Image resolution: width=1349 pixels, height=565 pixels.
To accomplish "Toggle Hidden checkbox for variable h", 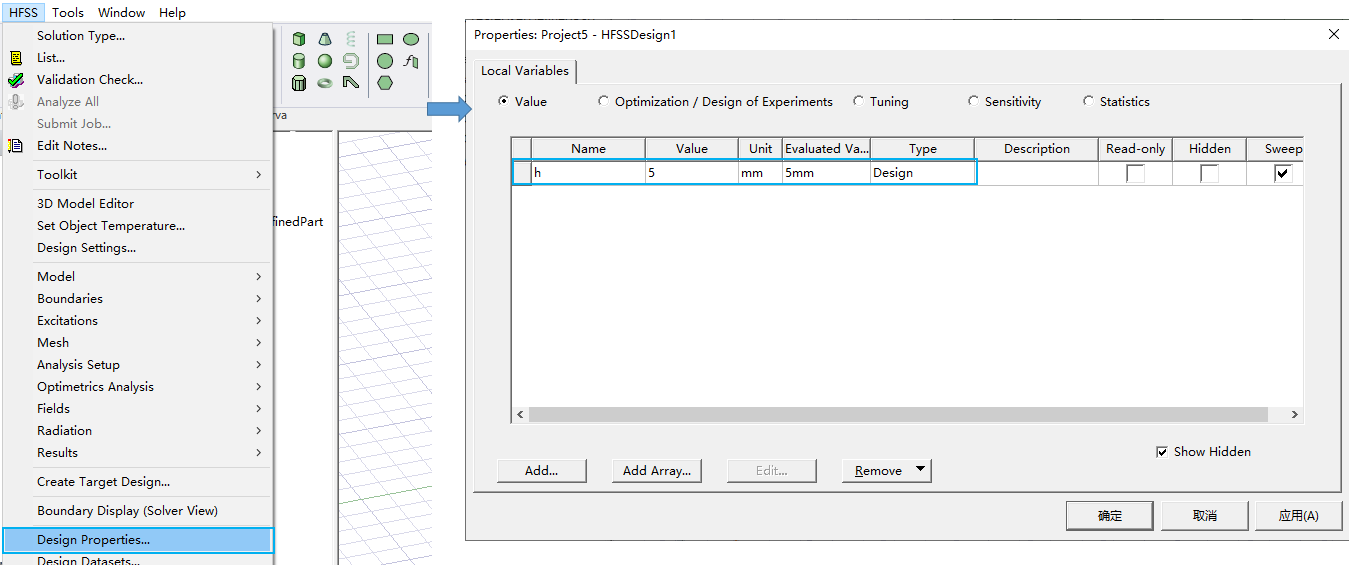I will 1209,173.
